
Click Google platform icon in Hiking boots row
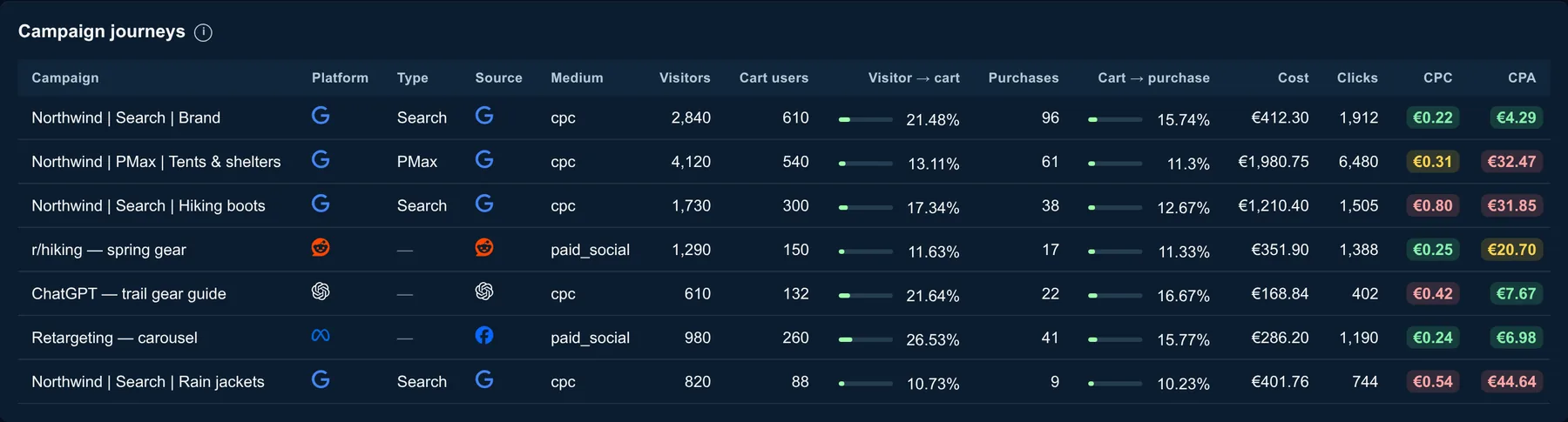pyautogui.click(x=321, y=204)
